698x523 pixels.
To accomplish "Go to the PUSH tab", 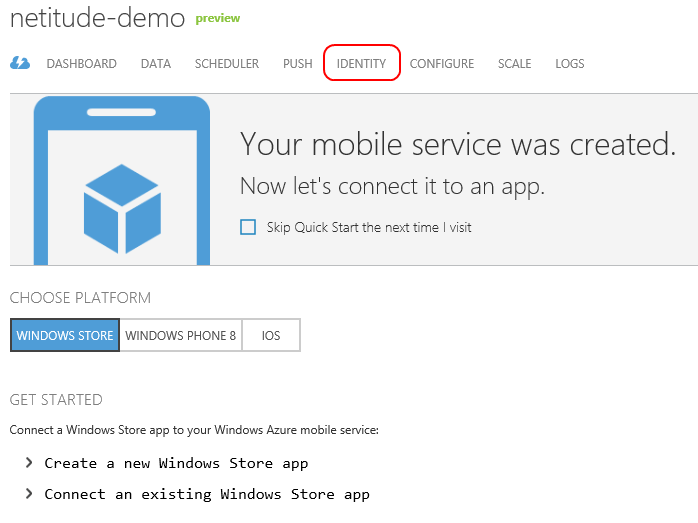I will click(298, 64).
